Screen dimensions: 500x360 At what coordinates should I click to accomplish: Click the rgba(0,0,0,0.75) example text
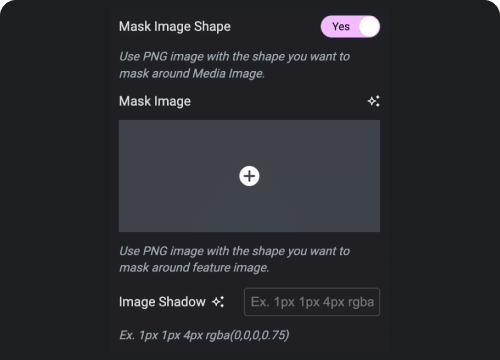(x=247, y=335)
